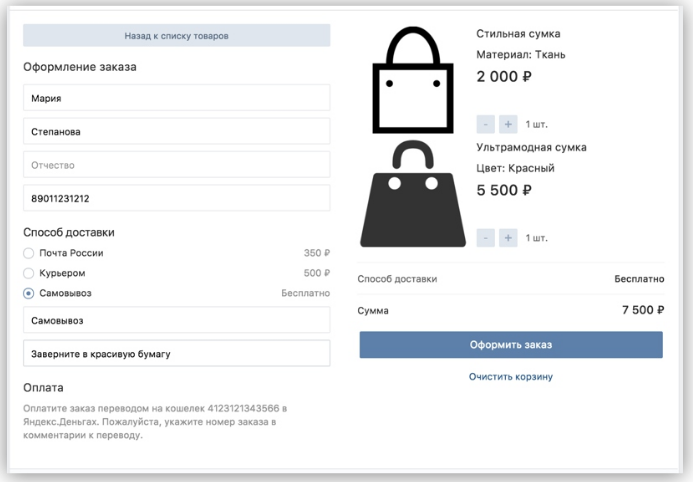Go back via Назад к списку товаров
Viewport: 693px width, 482px height.
176,36
